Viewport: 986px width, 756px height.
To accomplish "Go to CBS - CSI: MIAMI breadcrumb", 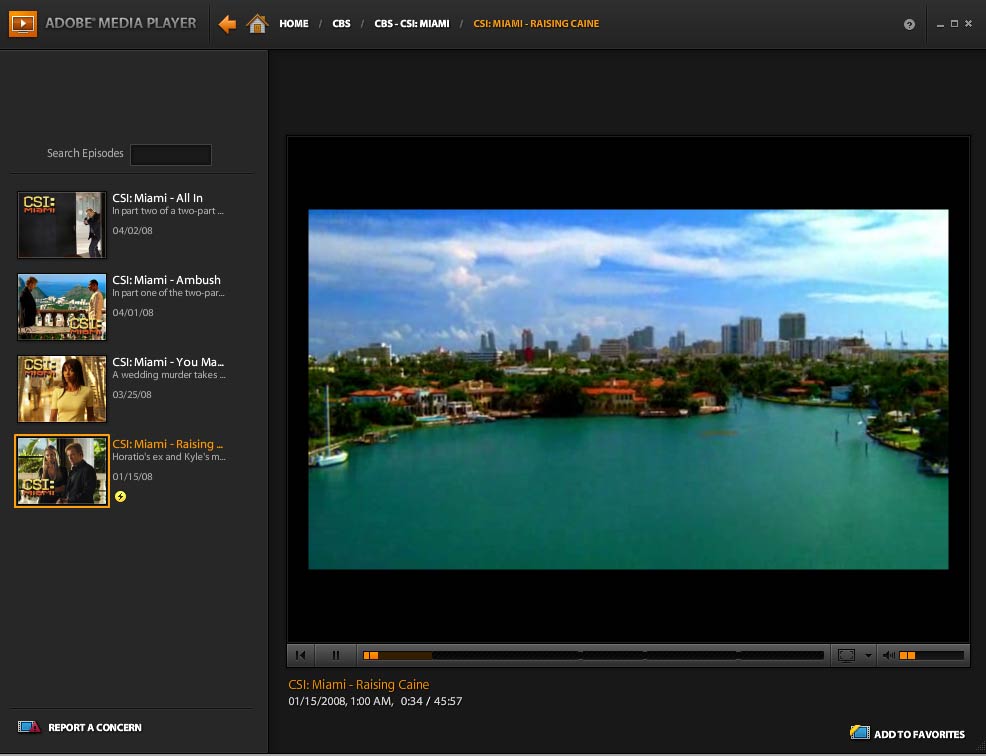I will pos(412,24).
